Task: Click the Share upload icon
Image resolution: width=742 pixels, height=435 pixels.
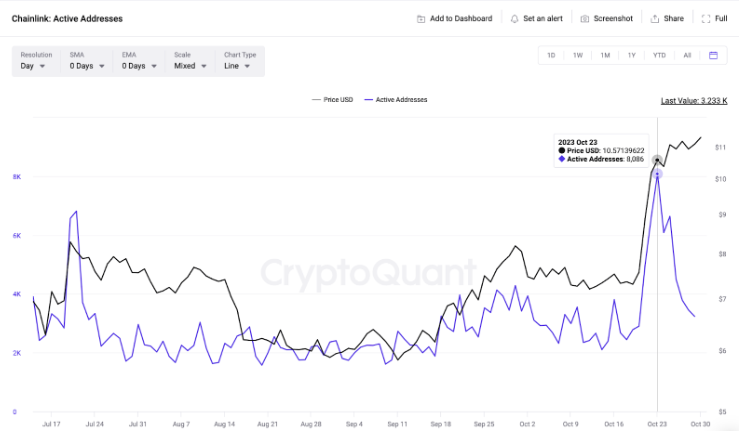Action: coord(657,19)
